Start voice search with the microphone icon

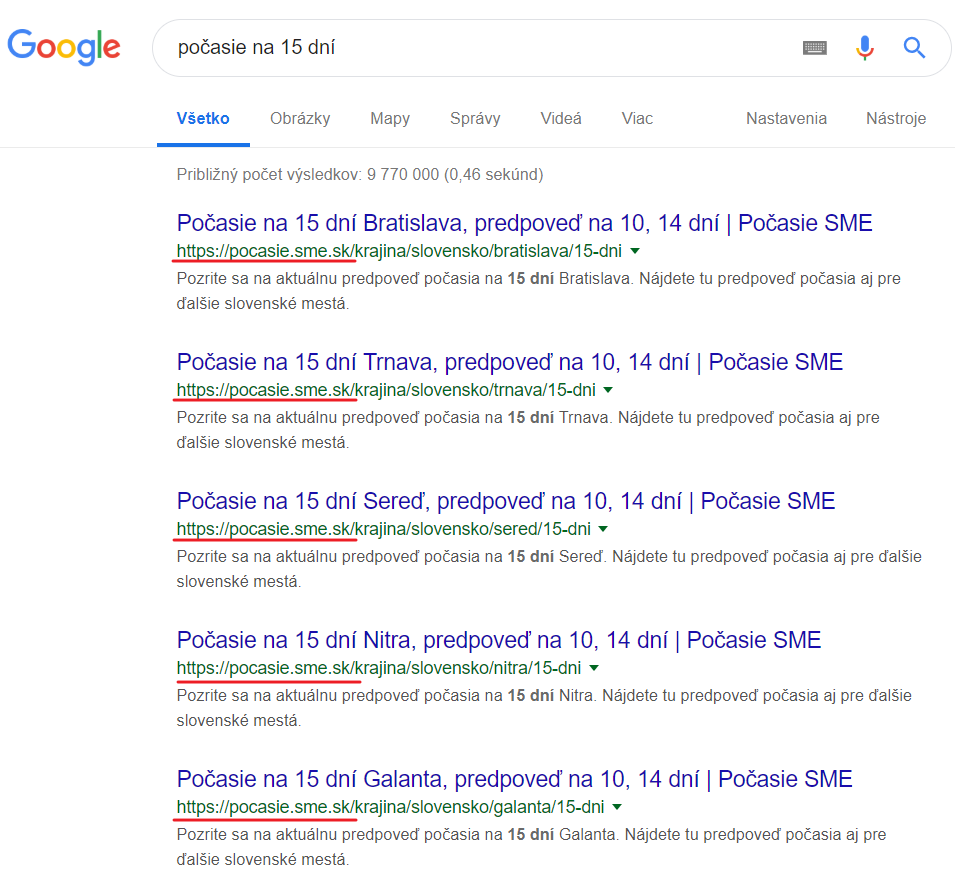(x=864, y=47)
